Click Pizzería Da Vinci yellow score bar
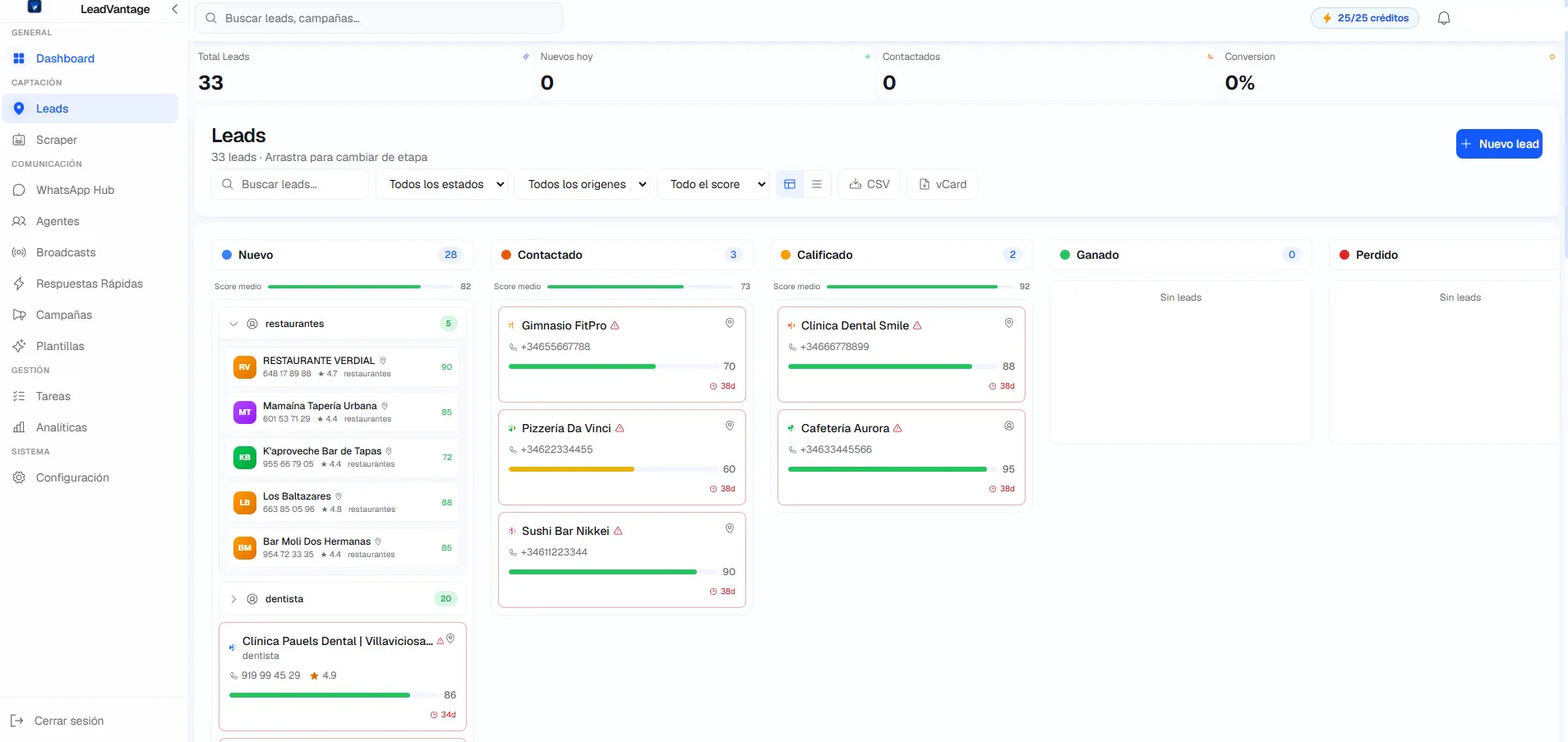This screenshot has height=742, width=1568. 613,469
